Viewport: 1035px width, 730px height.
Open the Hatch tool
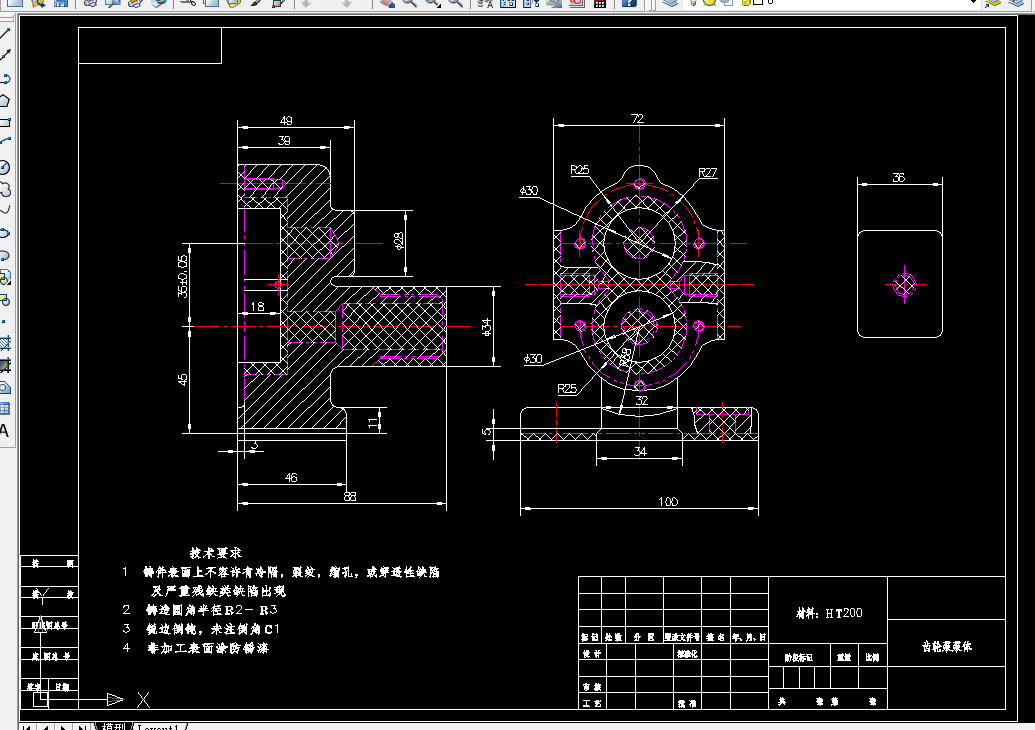click(x=5, y=343)
